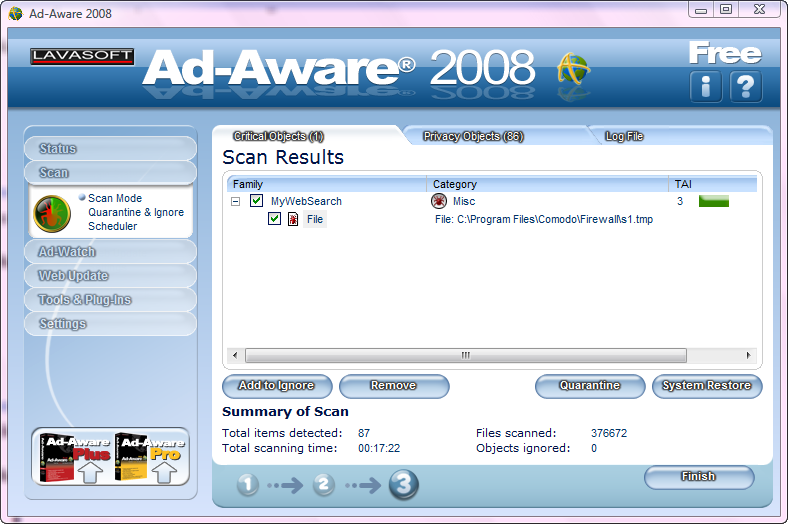This screenshot has width=788, height=524.
Task: Select the File tree item label
Action: point(315,219)
